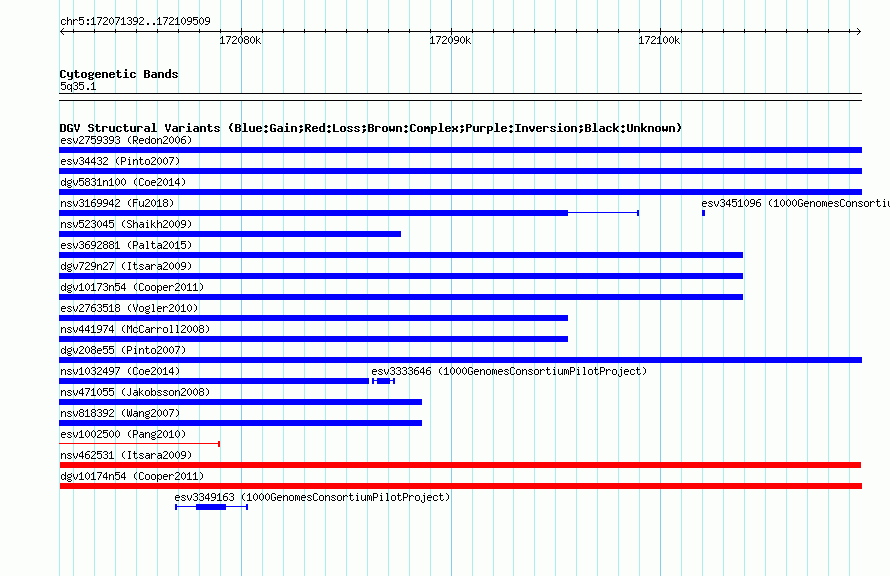Select the nsv471055 blue gain bar
Image resolution: width=890 pixels, height=576 pixels.
coord(241,402)
